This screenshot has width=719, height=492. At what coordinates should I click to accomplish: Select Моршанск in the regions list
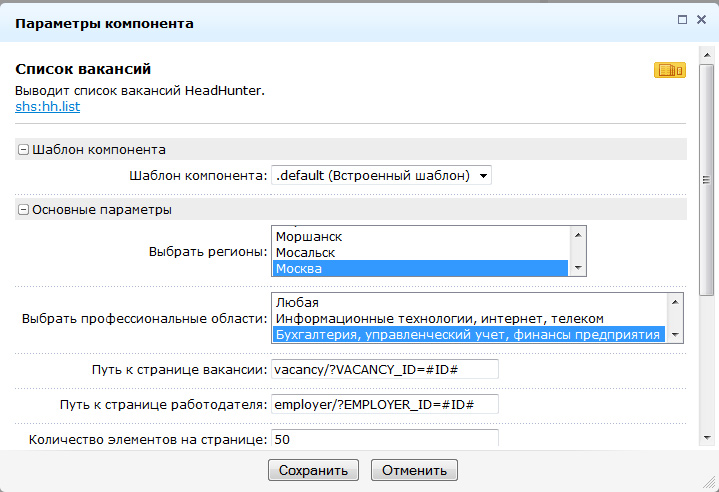tap(420, 236)
